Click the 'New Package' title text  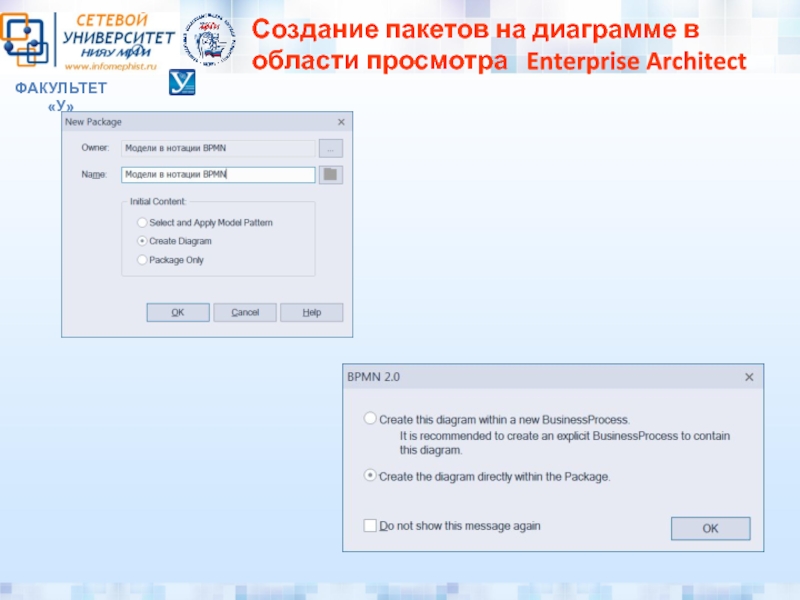[x=93, y=122]
